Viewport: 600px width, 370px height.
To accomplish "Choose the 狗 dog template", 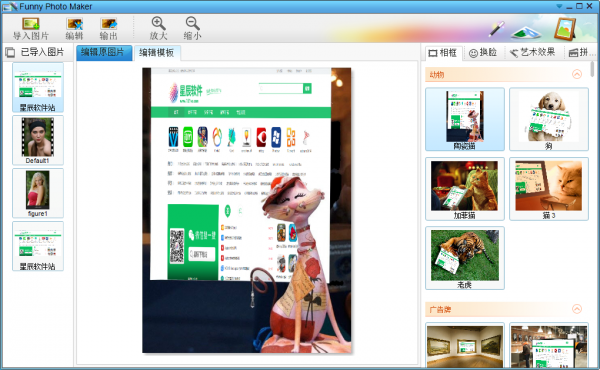I will (x=549, y=119).
